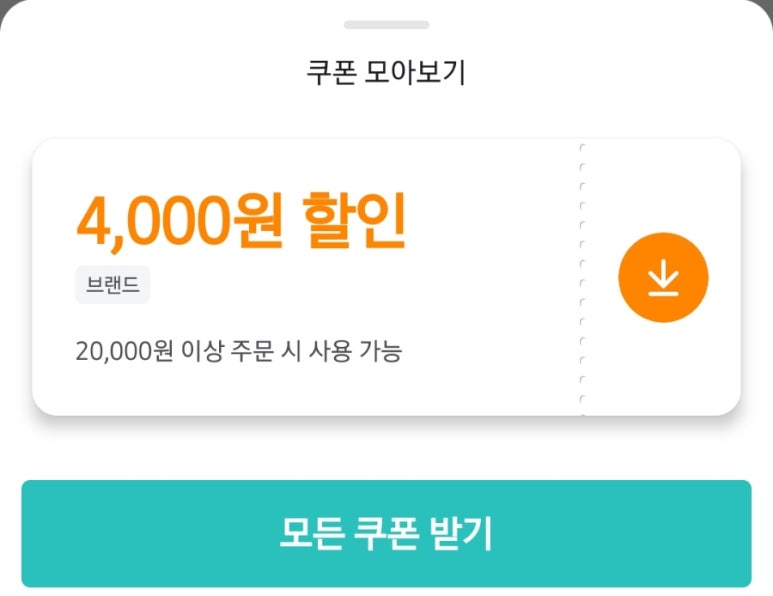The width and height of the screenshot is (773, 596).
Task: Click the 20,000원 minimum order amount
Action: point(122,351)
